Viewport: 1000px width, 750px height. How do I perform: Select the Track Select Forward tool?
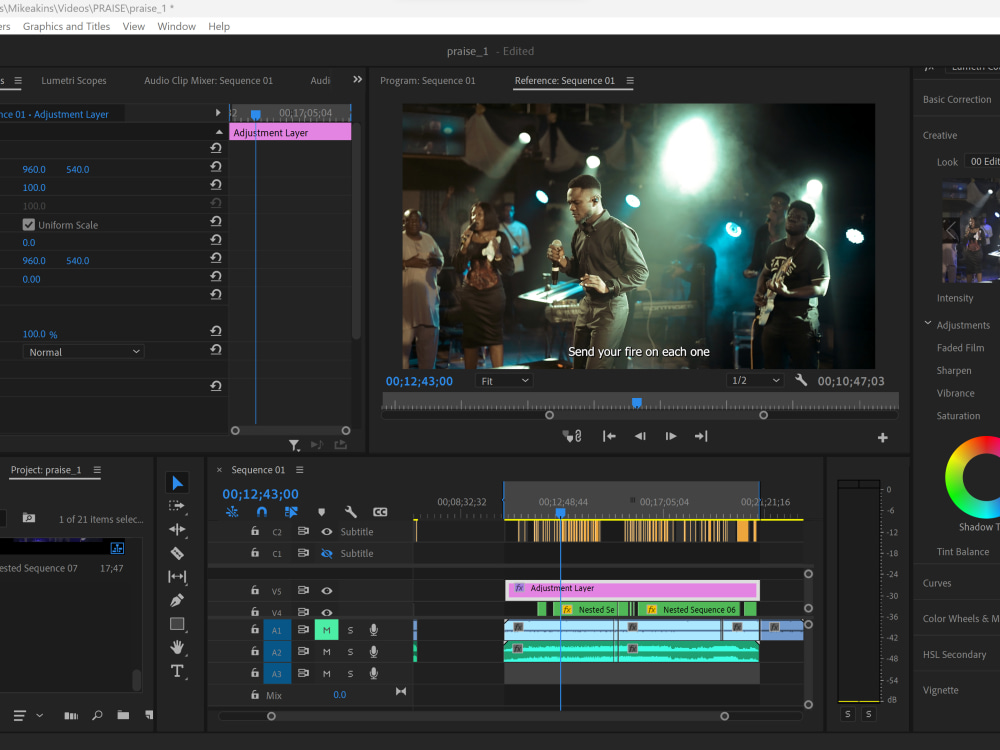tap(177, 504)
